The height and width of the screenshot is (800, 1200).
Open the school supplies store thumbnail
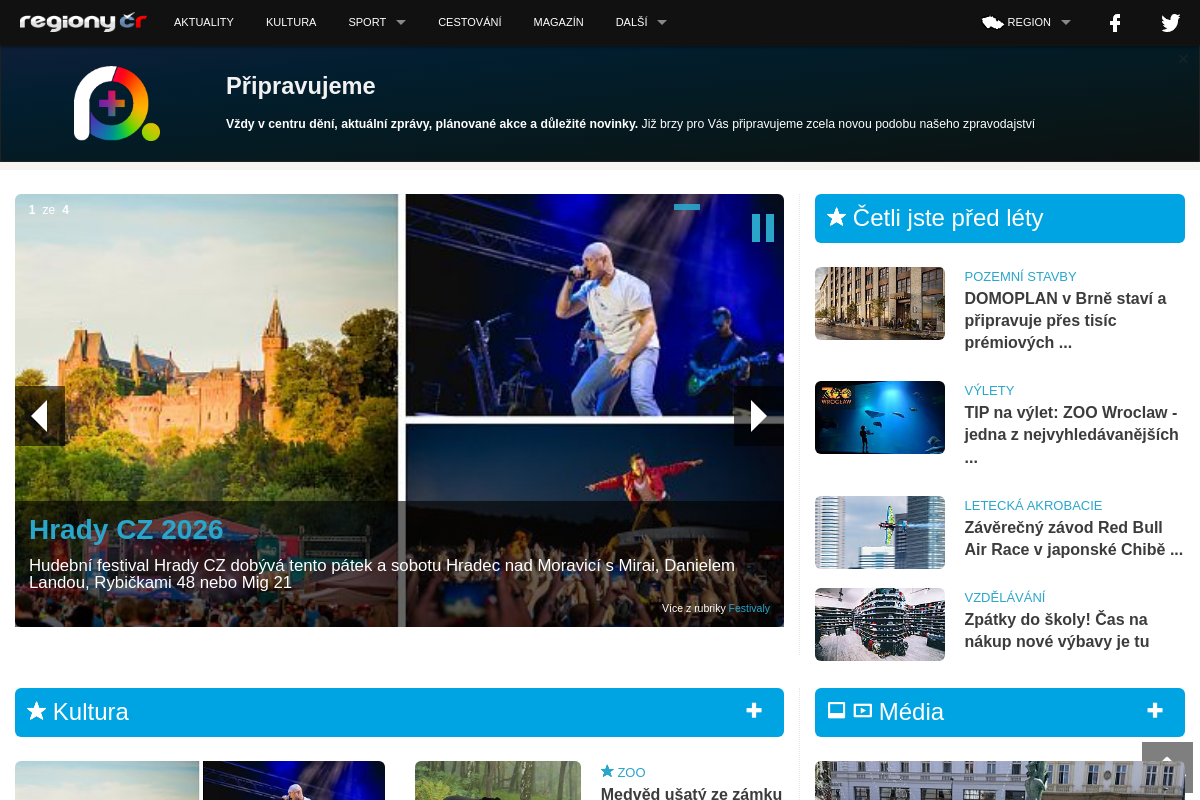(x=880, y=624)
